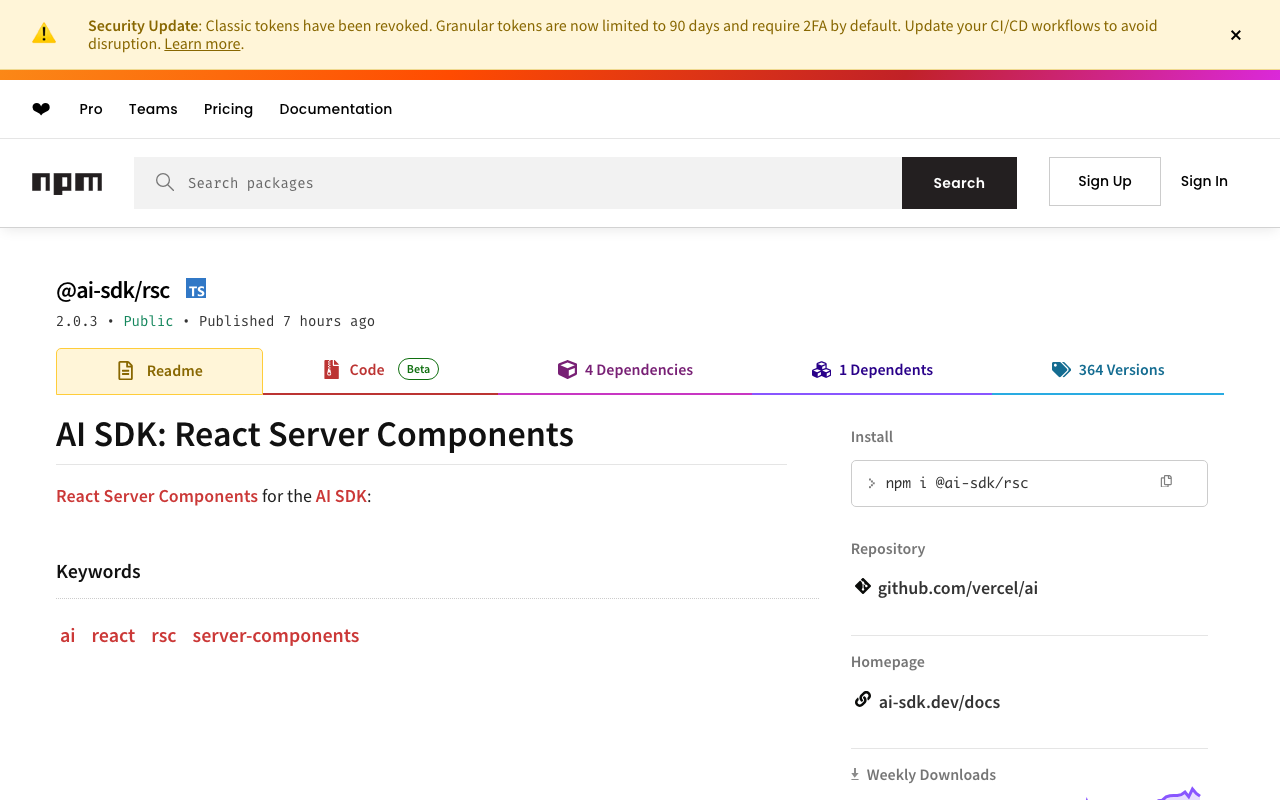View the 4 Dependencies tab
1280x800 pixels.
click(625, 370)
